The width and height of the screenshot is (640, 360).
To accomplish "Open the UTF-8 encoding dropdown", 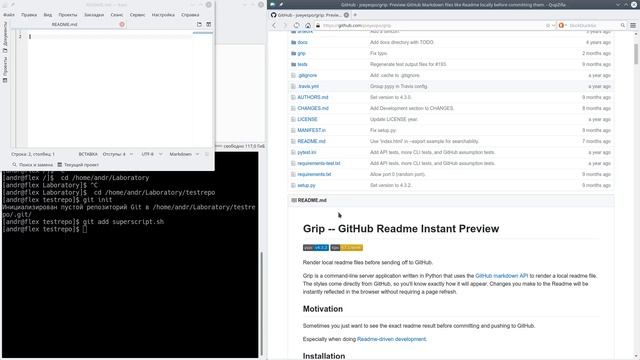I will pyautogui.click(x=151, y=154).
